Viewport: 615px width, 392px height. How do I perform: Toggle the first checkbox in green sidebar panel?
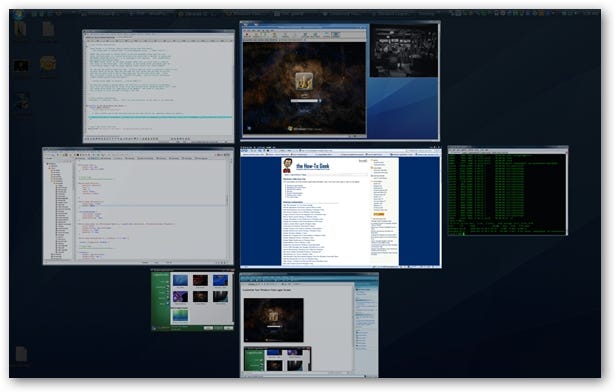[x=168, y=282]
